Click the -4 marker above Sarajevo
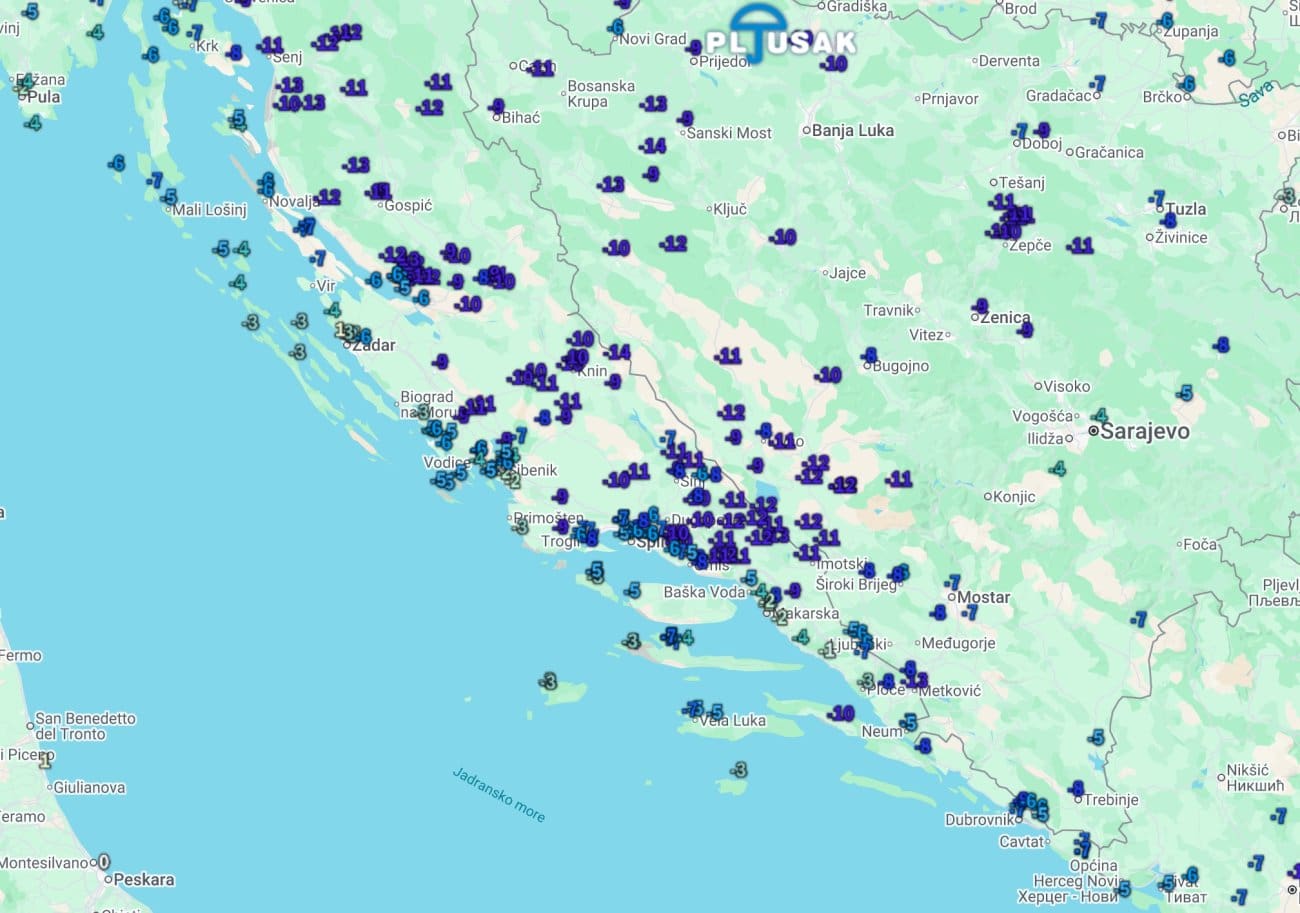This screenshot has width=1300, height=913. pyautogui.click(x=1099, y=415)
